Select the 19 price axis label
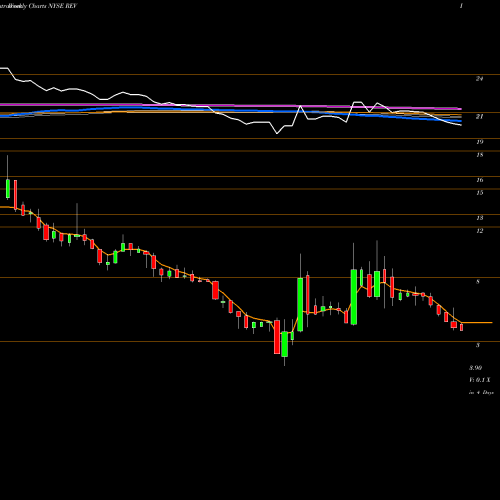The width and height of the screenshot is (500, 500). coord(479,142)
